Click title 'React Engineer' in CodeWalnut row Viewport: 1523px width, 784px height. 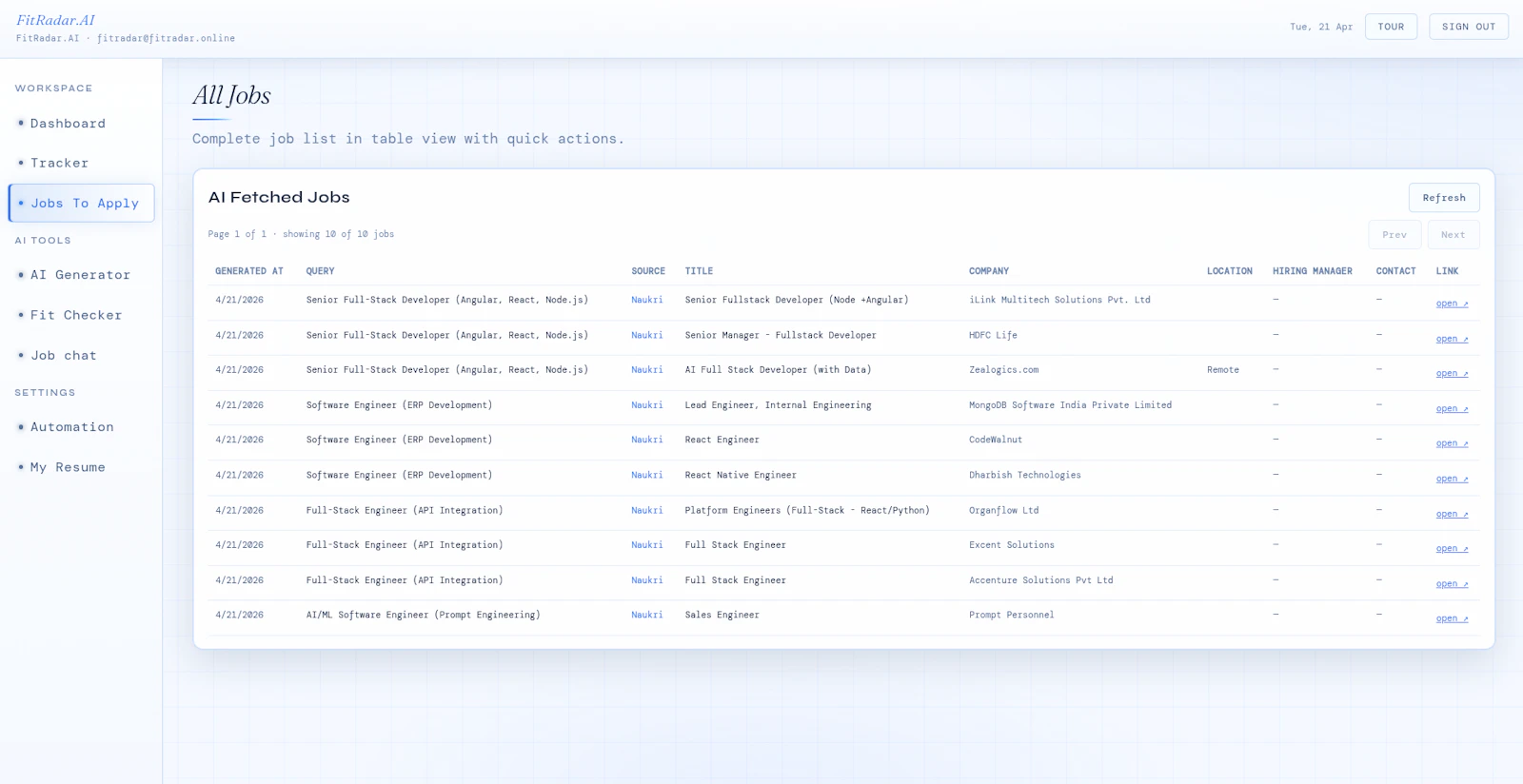722,440
